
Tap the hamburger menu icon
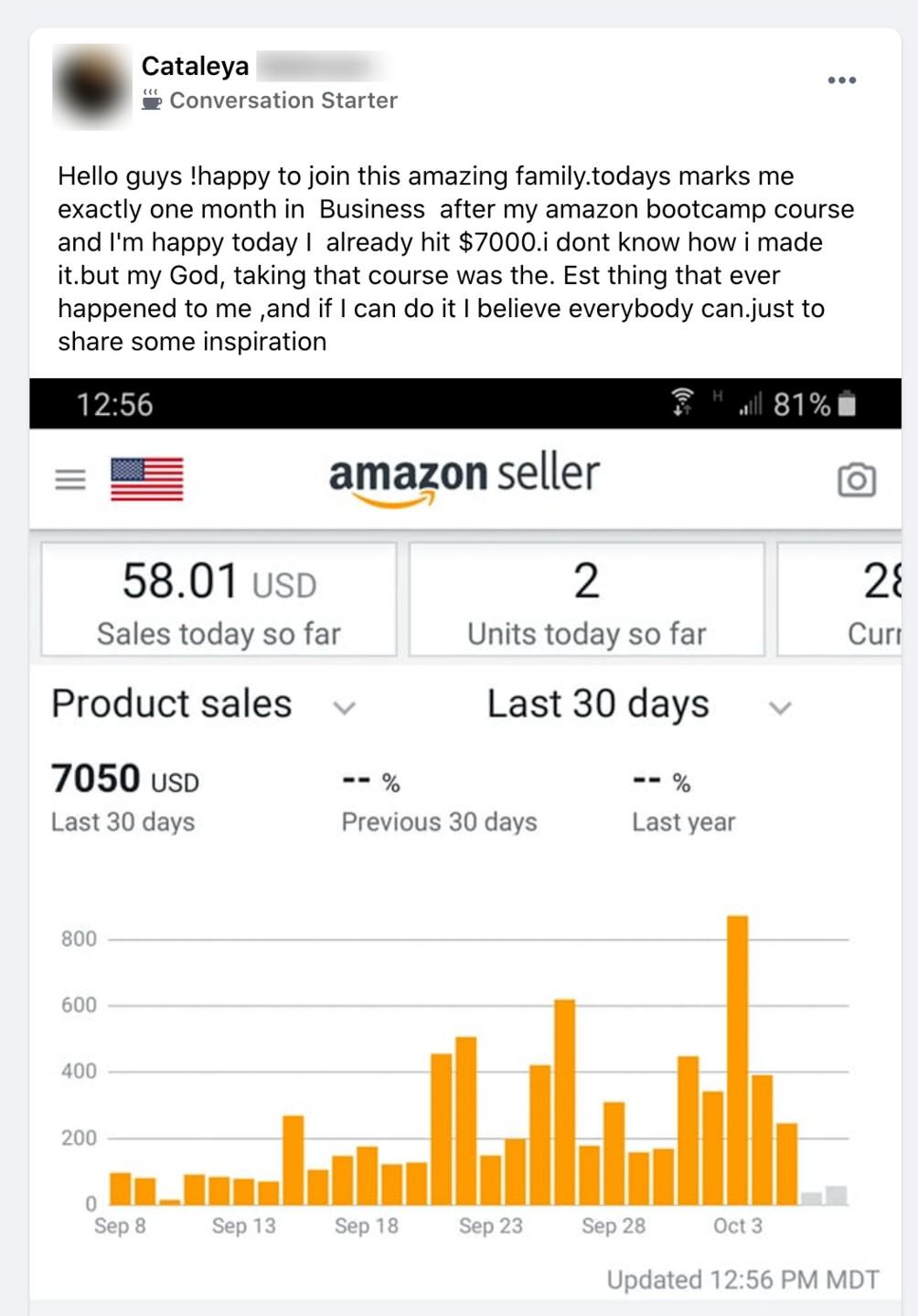pyautogui.click(x=70, y=479)
